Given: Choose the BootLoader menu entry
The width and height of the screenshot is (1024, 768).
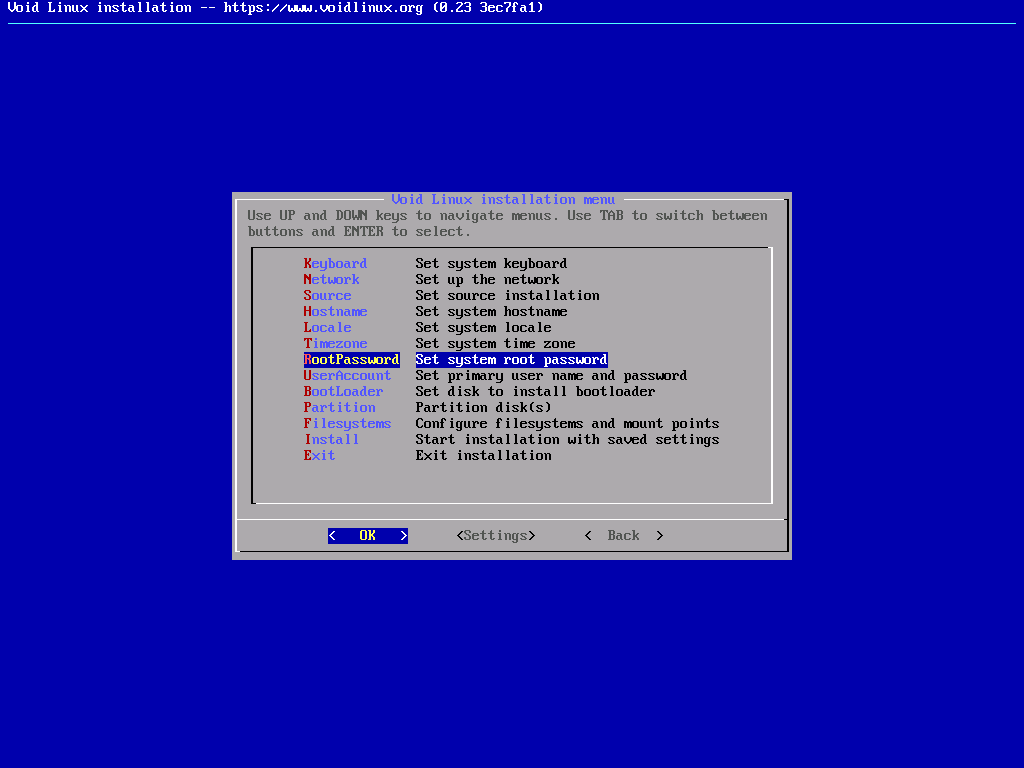Looking at the screenshot, I should (343, 392).
